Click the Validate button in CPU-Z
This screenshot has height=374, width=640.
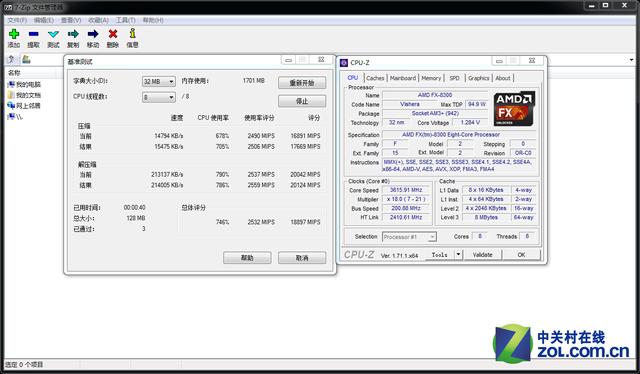tap(482, 255)
